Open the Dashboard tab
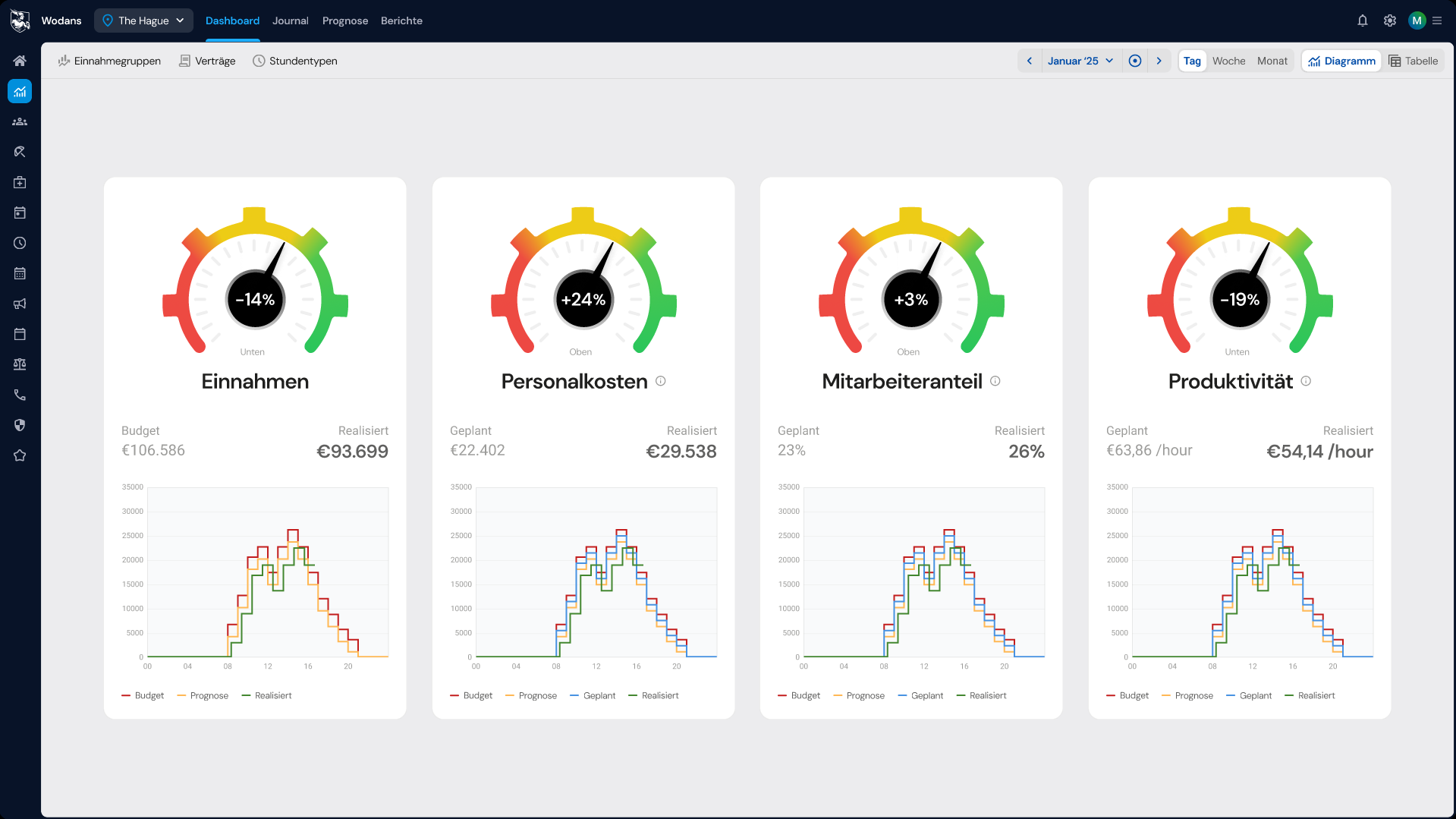This screenshot has width=1456, height=819. tap(232, 20)
